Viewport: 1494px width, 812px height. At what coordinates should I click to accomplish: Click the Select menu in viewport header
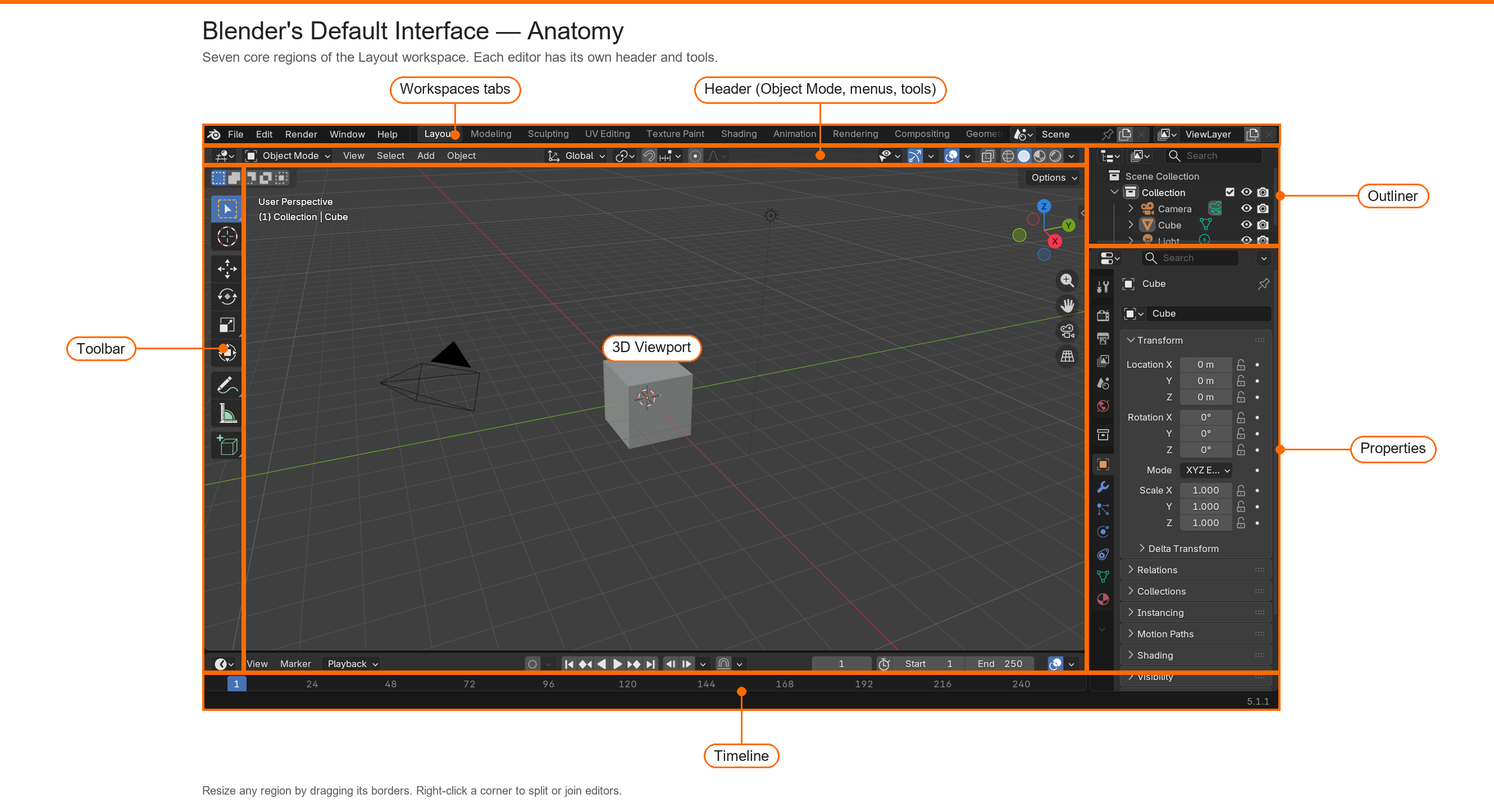click(390, 156)
